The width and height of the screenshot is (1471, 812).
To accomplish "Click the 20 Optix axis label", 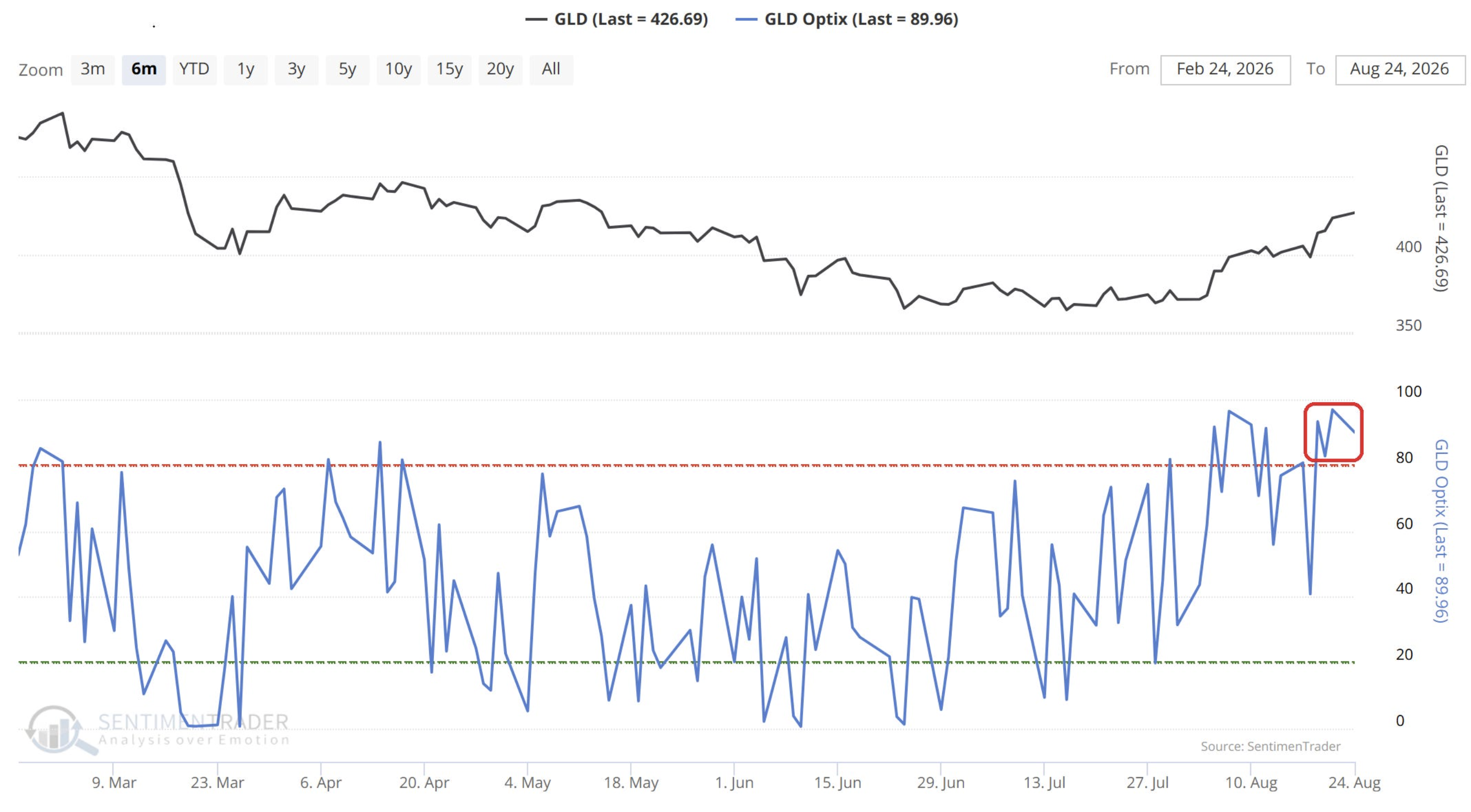I will click(x=1405, y=655).
